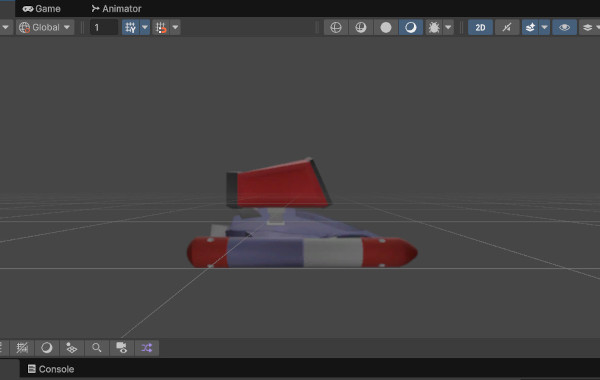Select the shaded wireframe sphere draw mode
Screen dimensions: 600x380
click(360, 28)
